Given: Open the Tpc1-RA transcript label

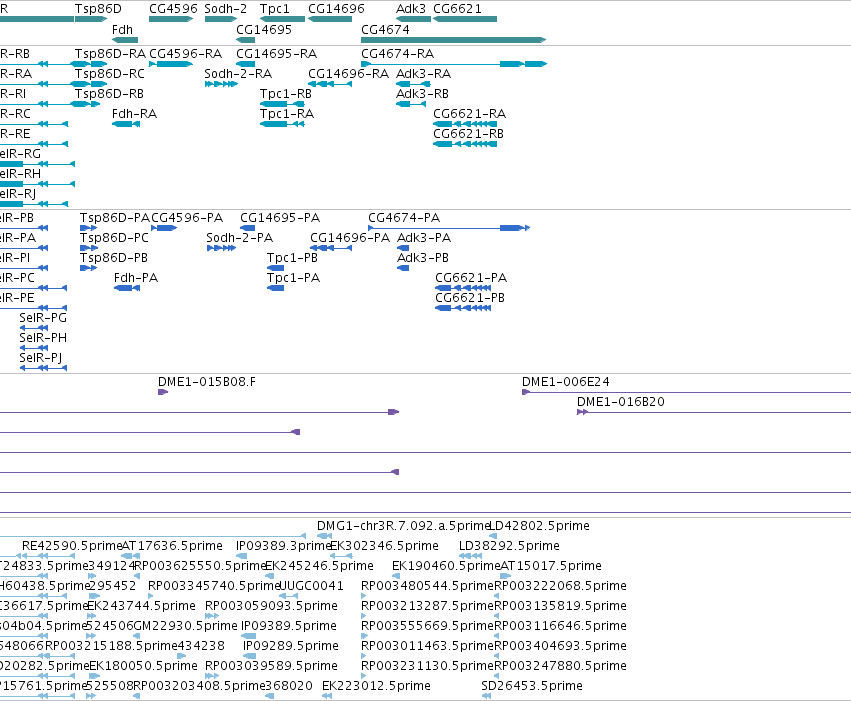Looking at the screenshot, I should (x=287, y=114).
